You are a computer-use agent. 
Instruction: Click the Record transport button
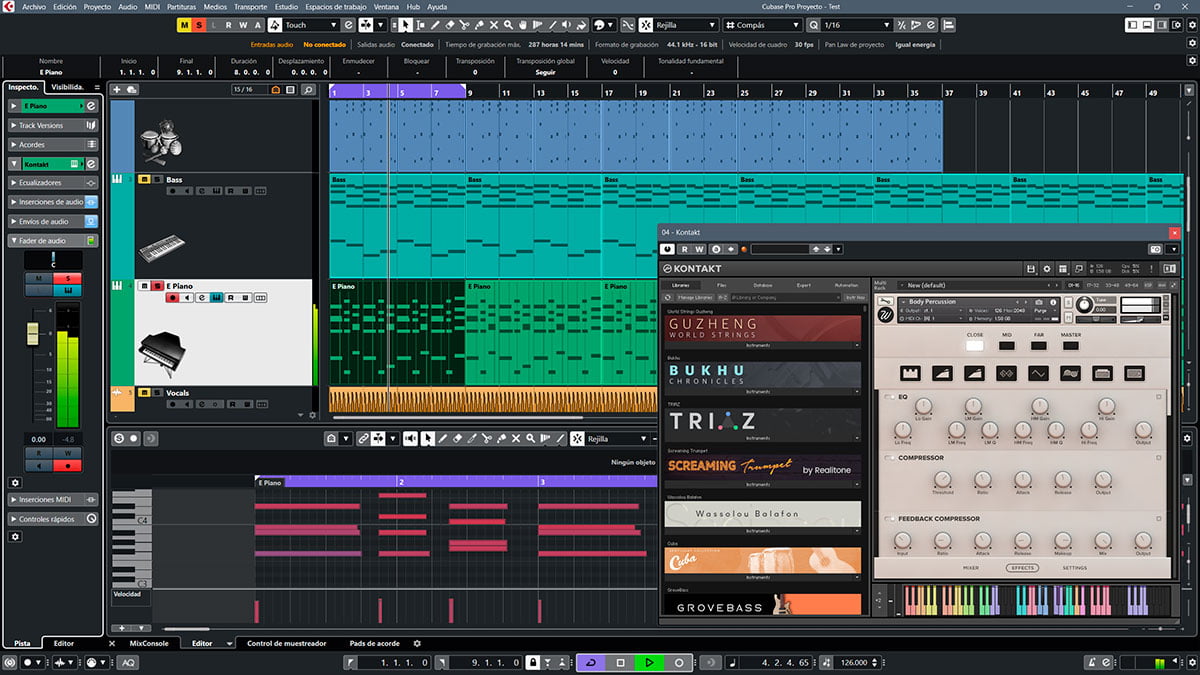pos(679,663)
